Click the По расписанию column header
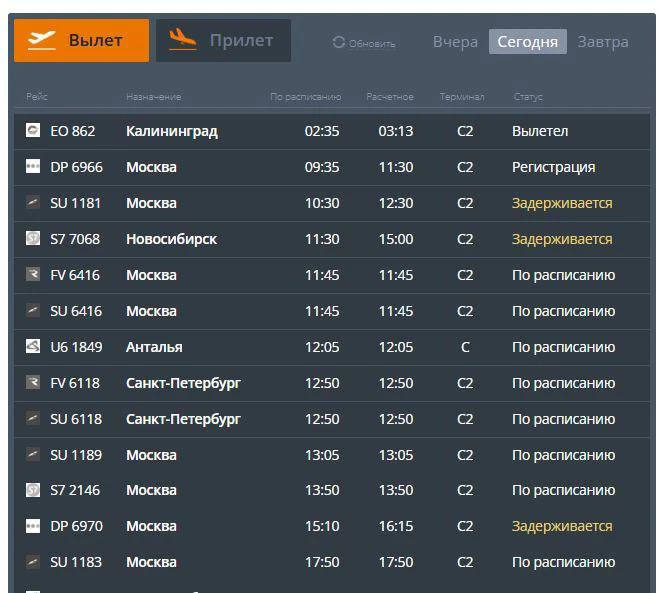658x593 pixels. pyautogui.click(x=306, y=97)
